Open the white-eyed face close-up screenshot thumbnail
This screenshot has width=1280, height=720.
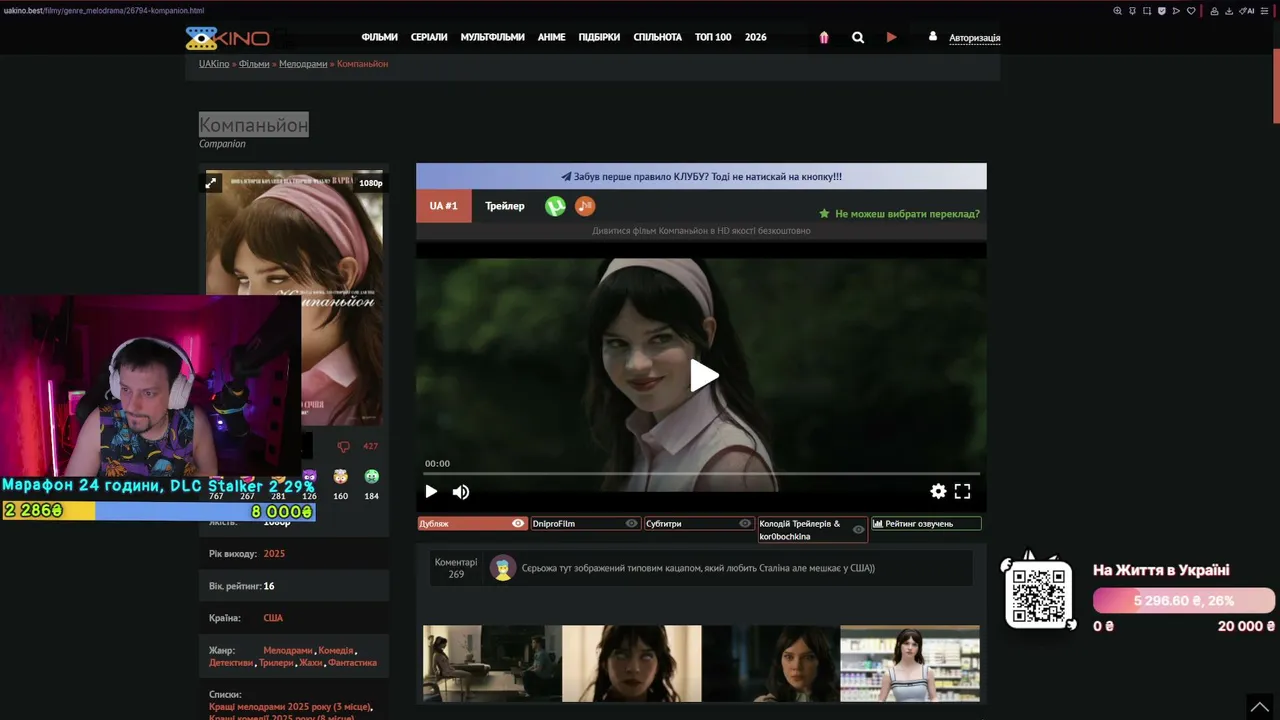point(632,664)
